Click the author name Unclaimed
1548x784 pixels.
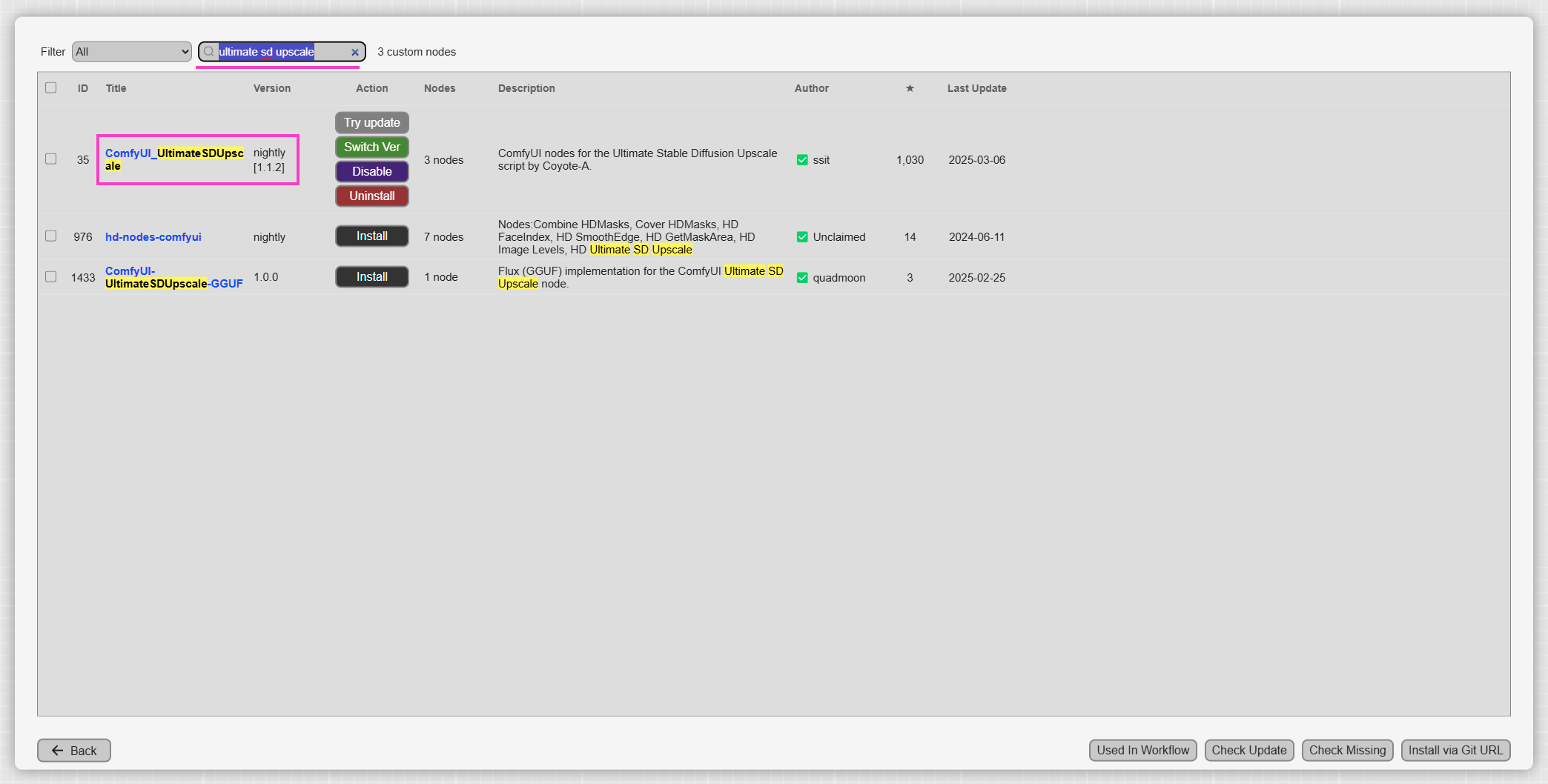click(839, 237)
